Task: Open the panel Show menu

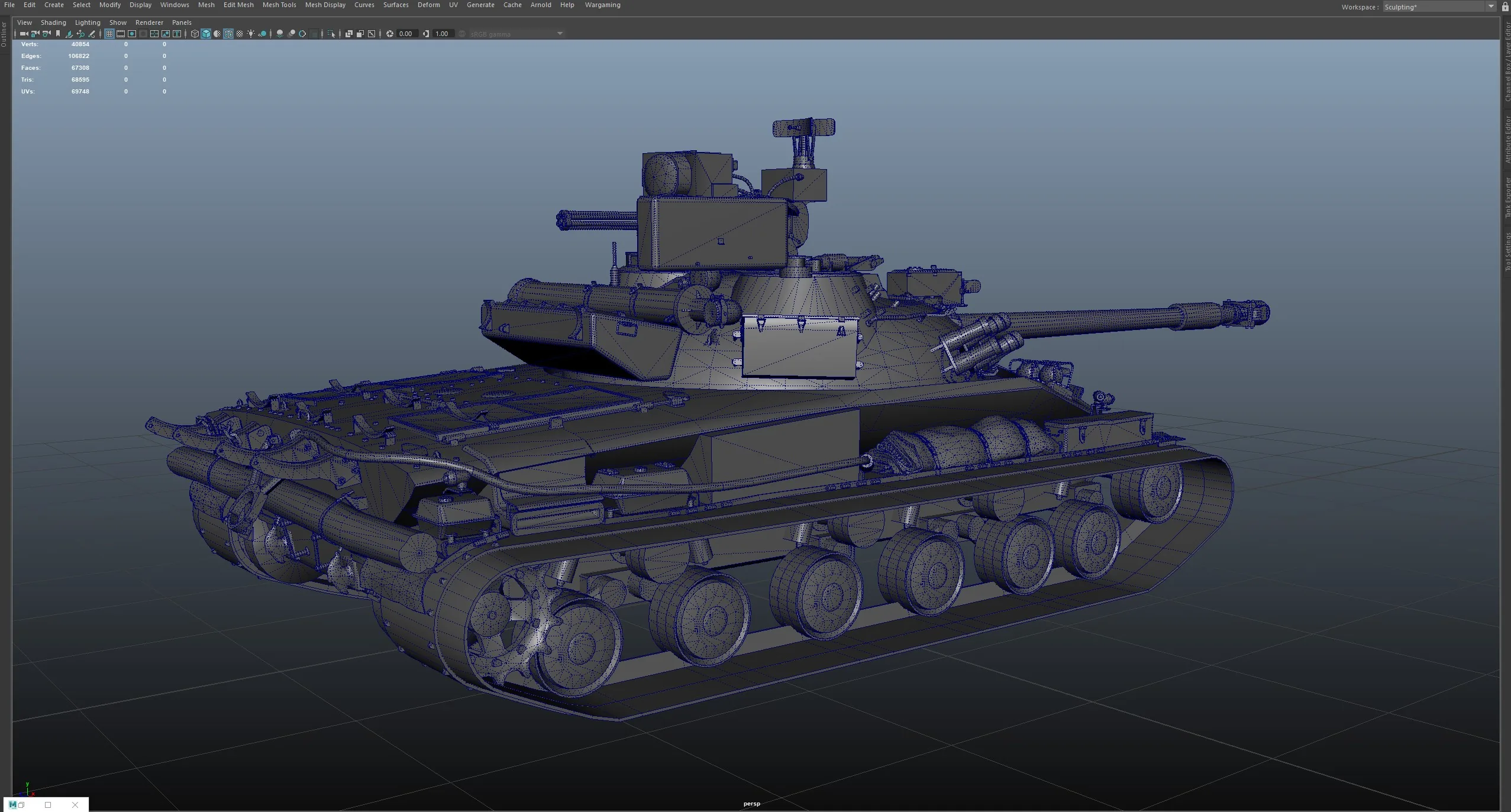Action: [x=118, y=22]
